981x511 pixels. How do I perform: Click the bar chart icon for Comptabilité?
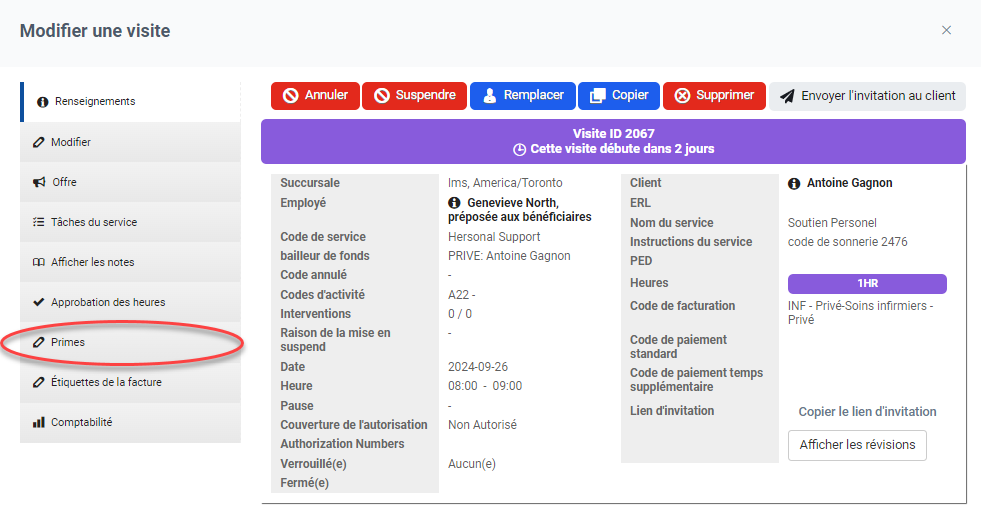[x=39, y=423]
